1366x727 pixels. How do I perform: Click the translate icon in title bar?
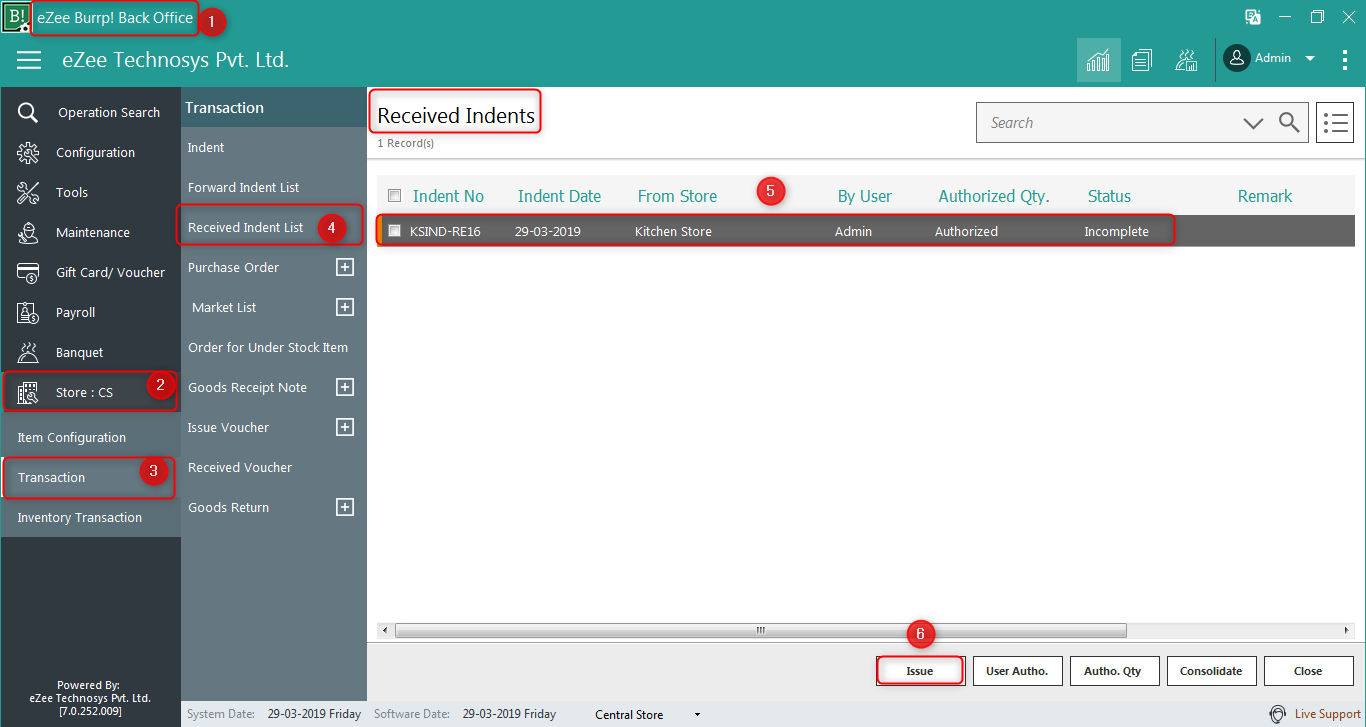1253,17
